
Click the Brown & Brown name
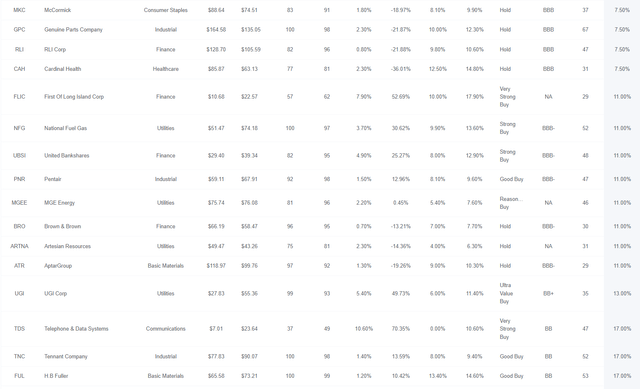pyautogui.click(x=62, y=227)
